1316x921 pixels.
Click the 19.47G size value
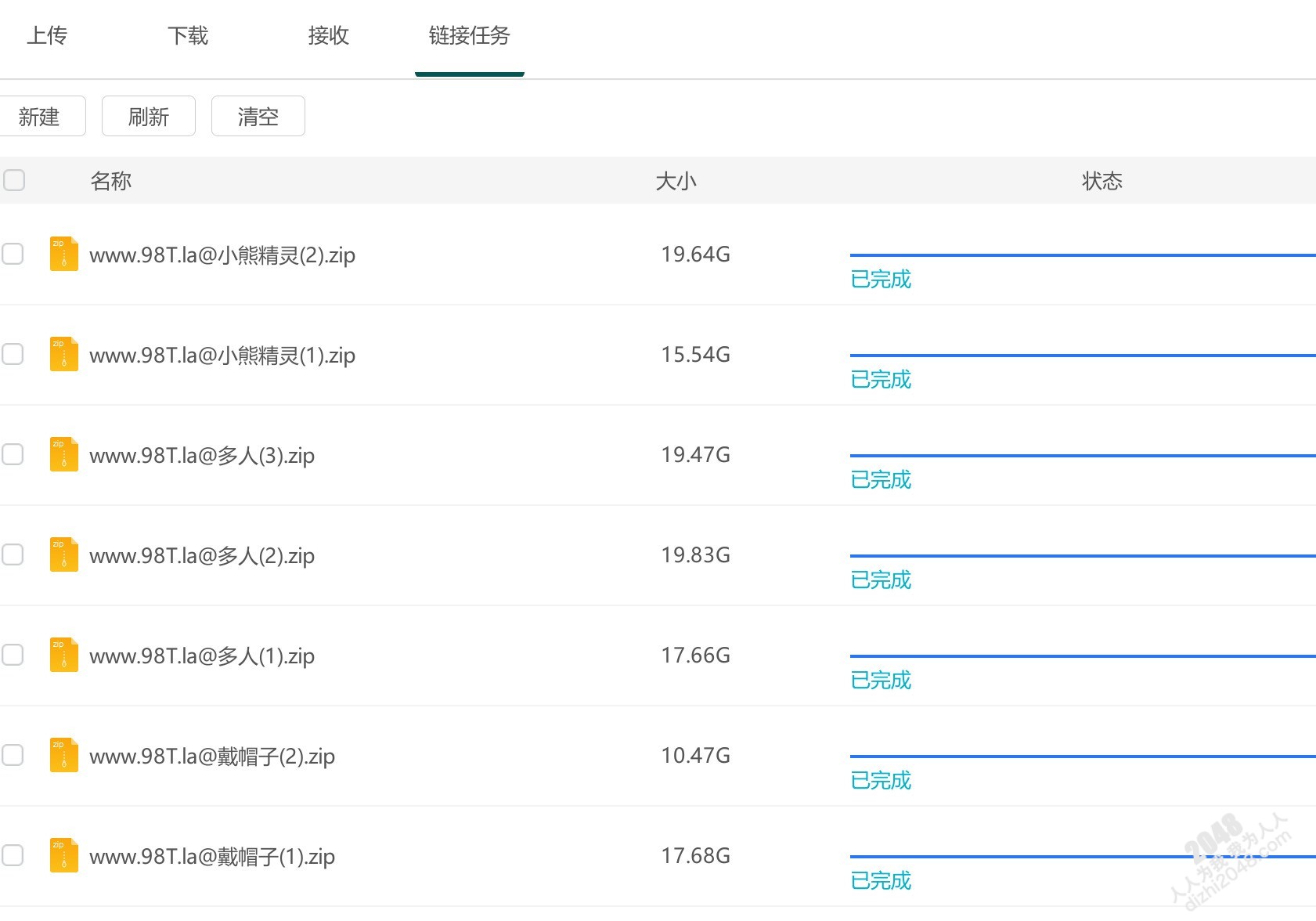click(x=695, y=455)
